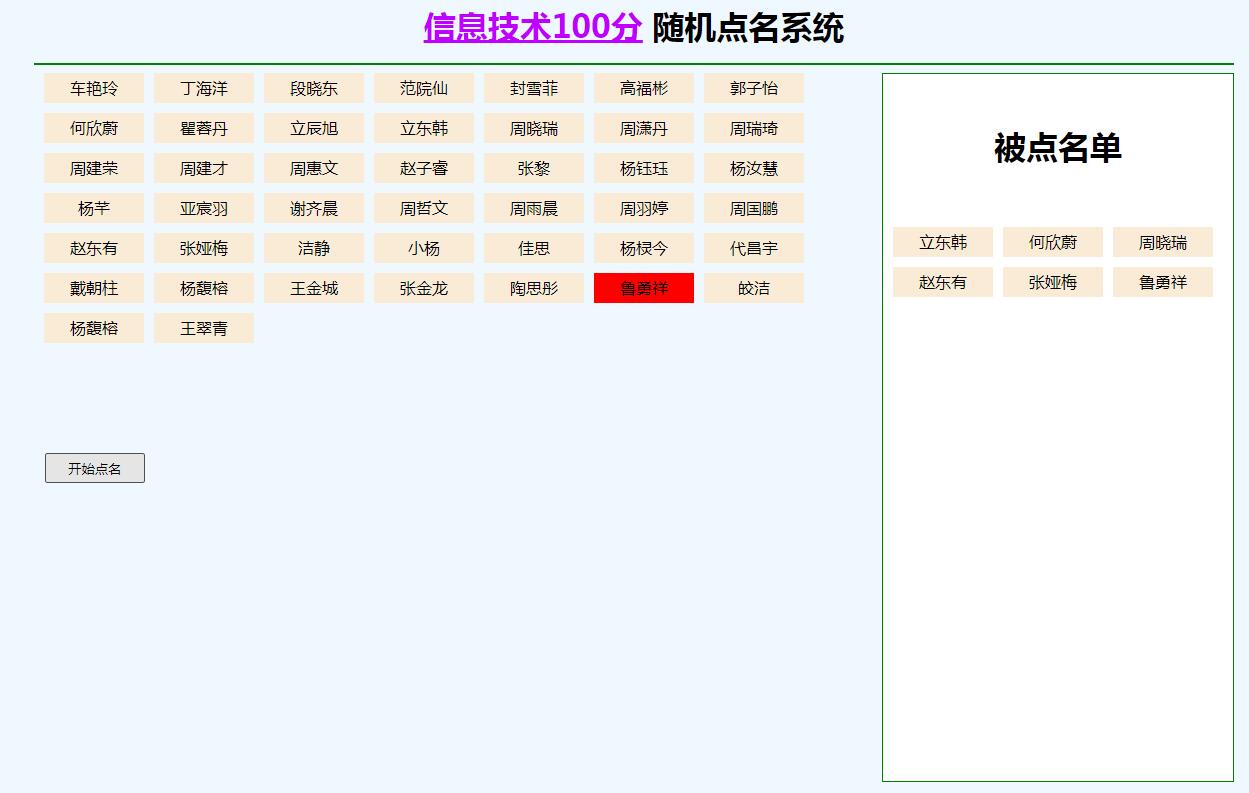Click the name cell 段晓东
Image resolution: width=1249 pixels, height=793 pixels.
[314, 88]
